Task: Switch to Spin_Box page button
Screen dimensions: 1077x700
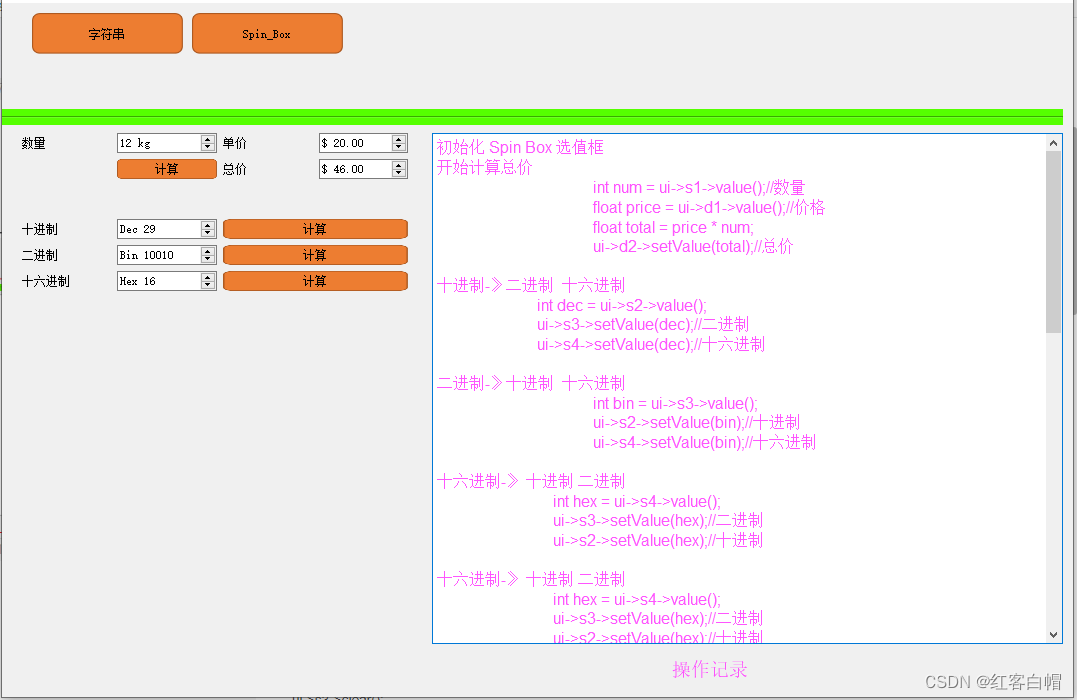Action: point(267,34)
